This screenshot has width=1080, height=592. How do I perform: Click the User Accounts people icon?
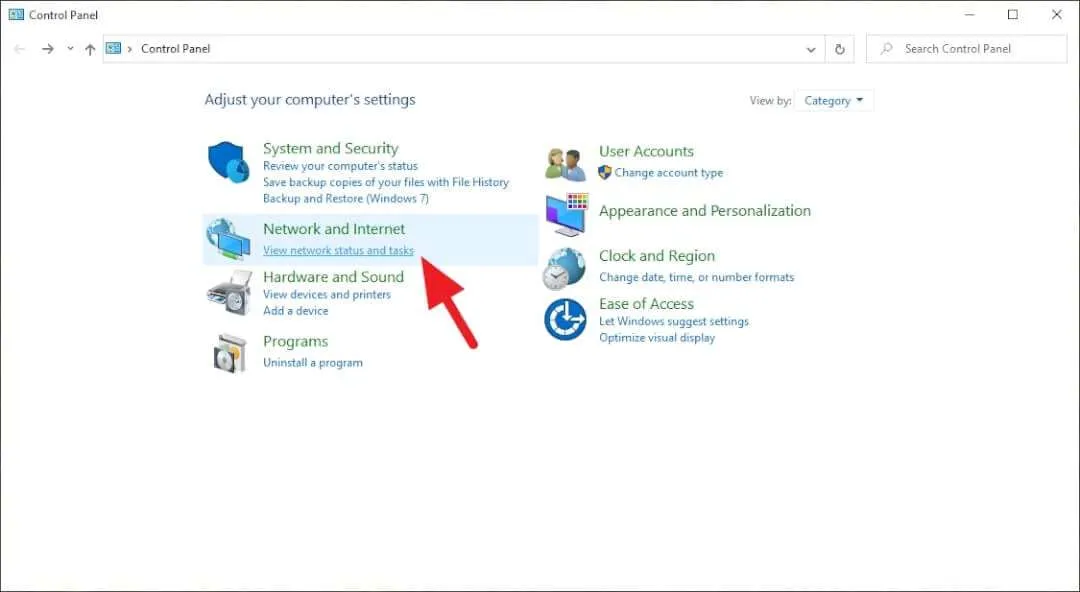(x=565, y=164)
